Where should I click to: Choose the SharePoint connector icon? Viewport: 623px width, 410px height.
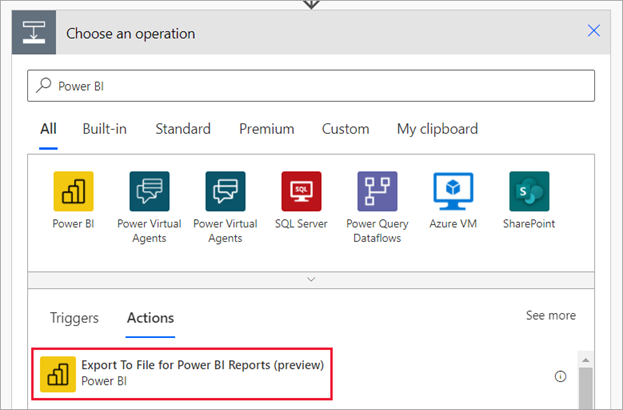tap(529, 191)
